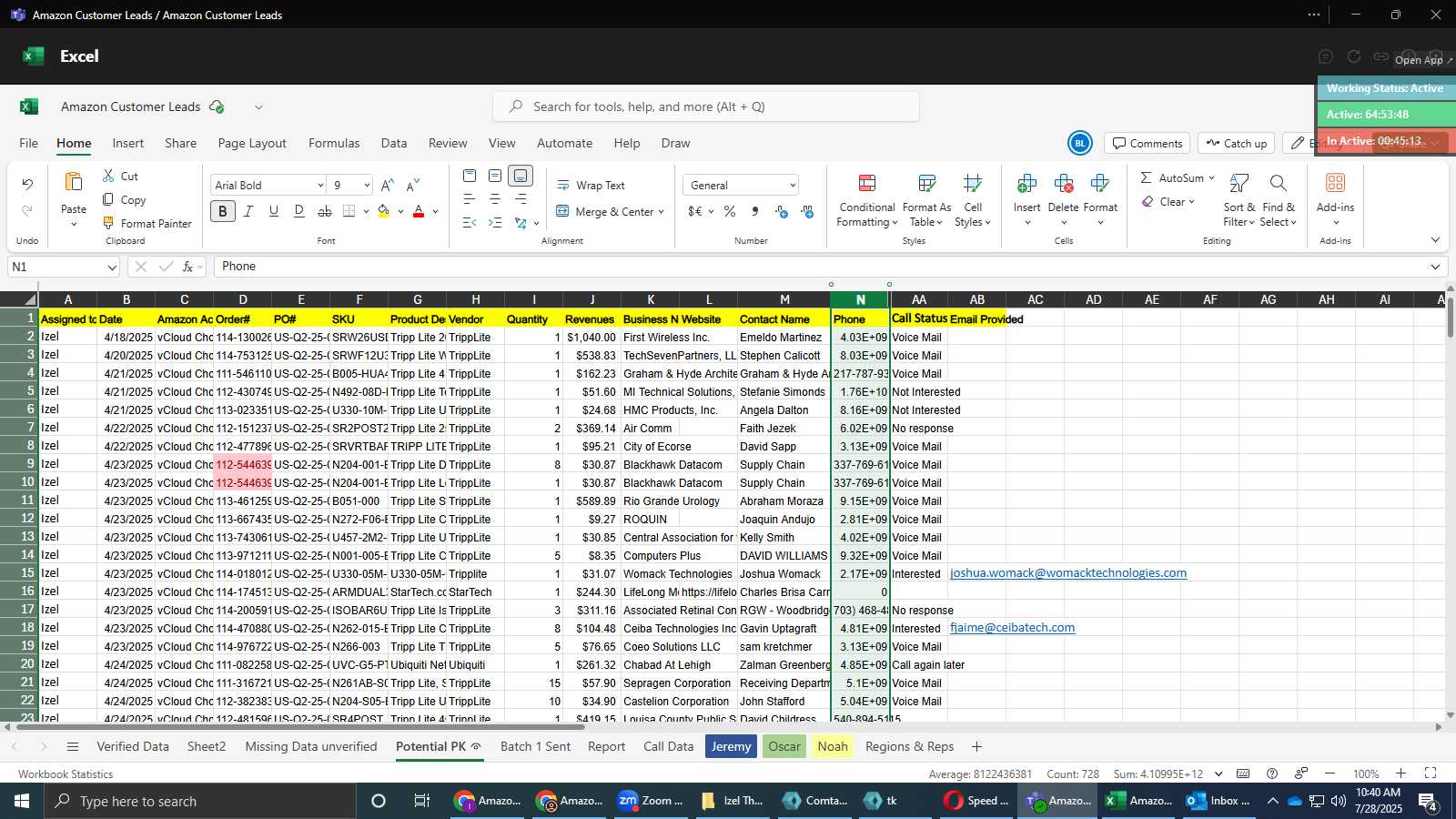The height and width of the screenshot is (819, 1456).
Task: Switch to the Insert ribbon tab
Action: pos(128,143)
